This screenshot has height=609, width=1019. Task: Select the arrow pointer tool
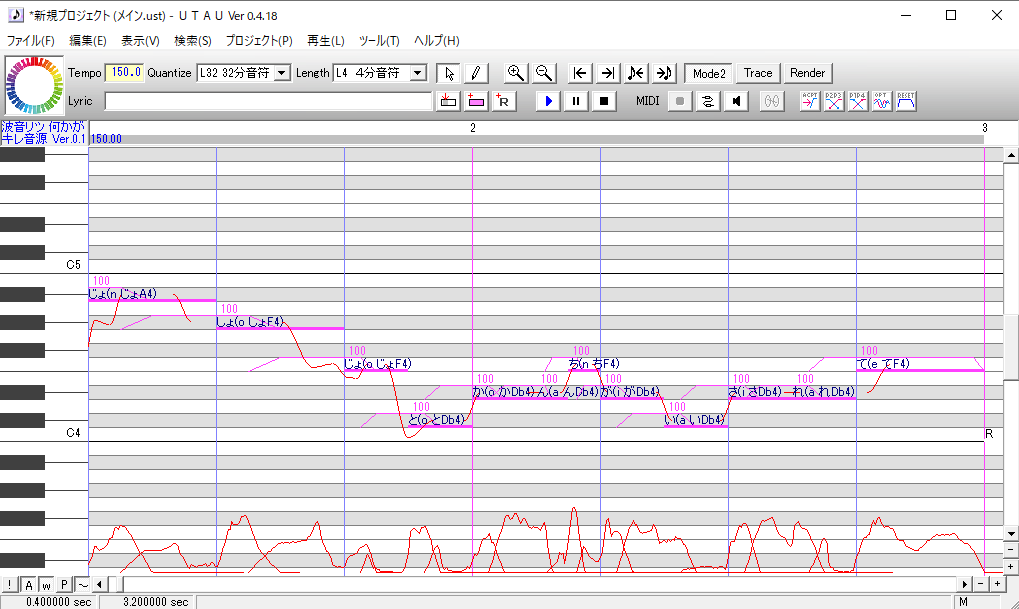[x=448, y=73]
